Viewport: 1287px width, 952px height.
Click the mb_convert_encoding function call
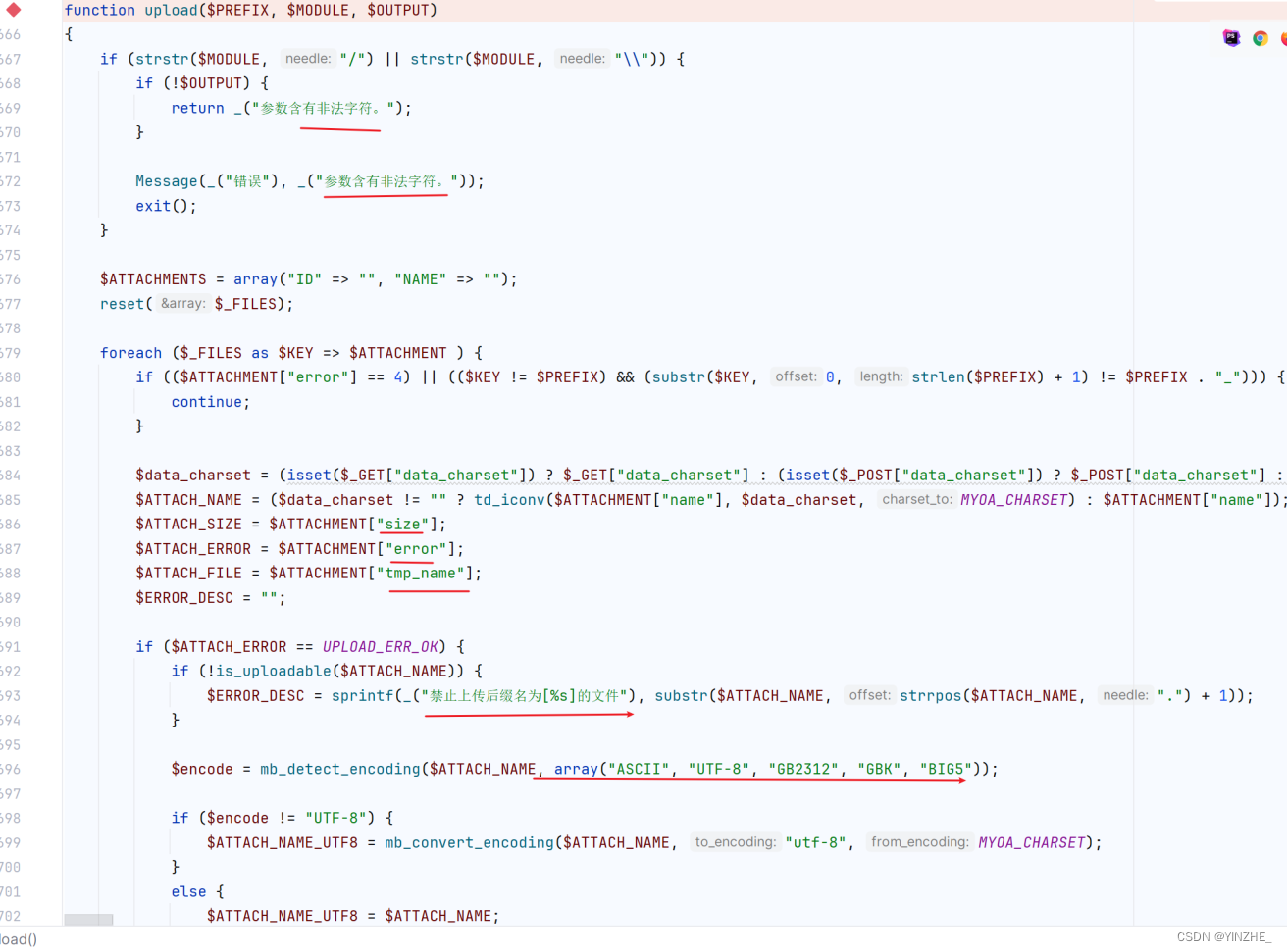pyautogui.click(x=470, y=843)
